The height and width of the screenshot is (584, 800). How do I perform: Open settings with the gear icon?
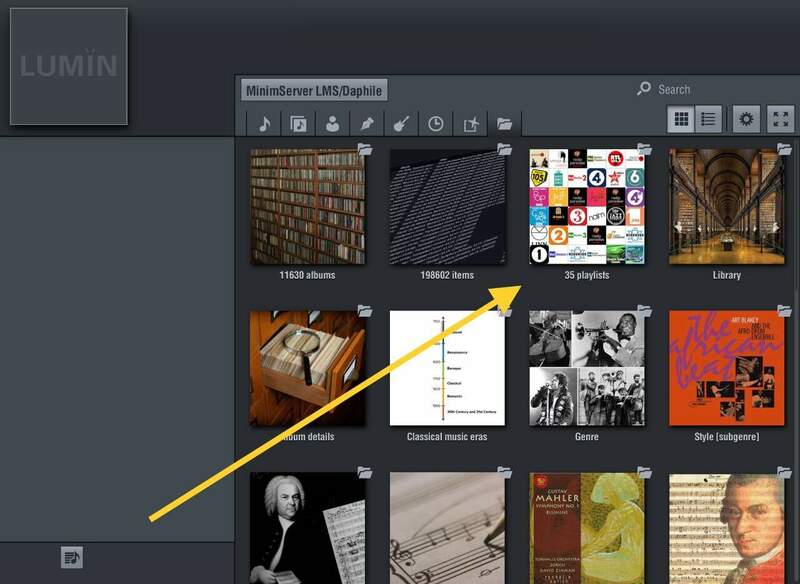[746, 119]
